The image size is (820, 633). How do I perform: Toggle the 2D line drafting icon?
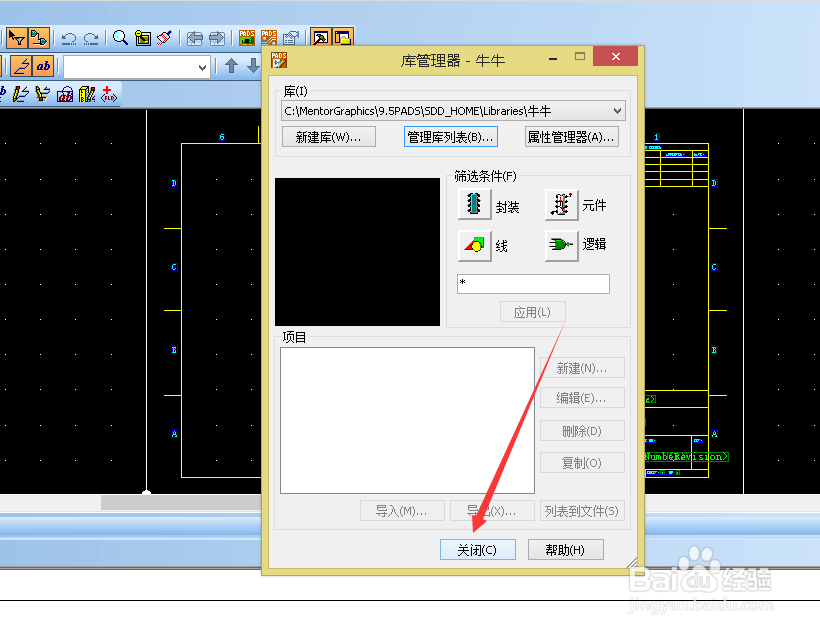[x=21, y=66]
